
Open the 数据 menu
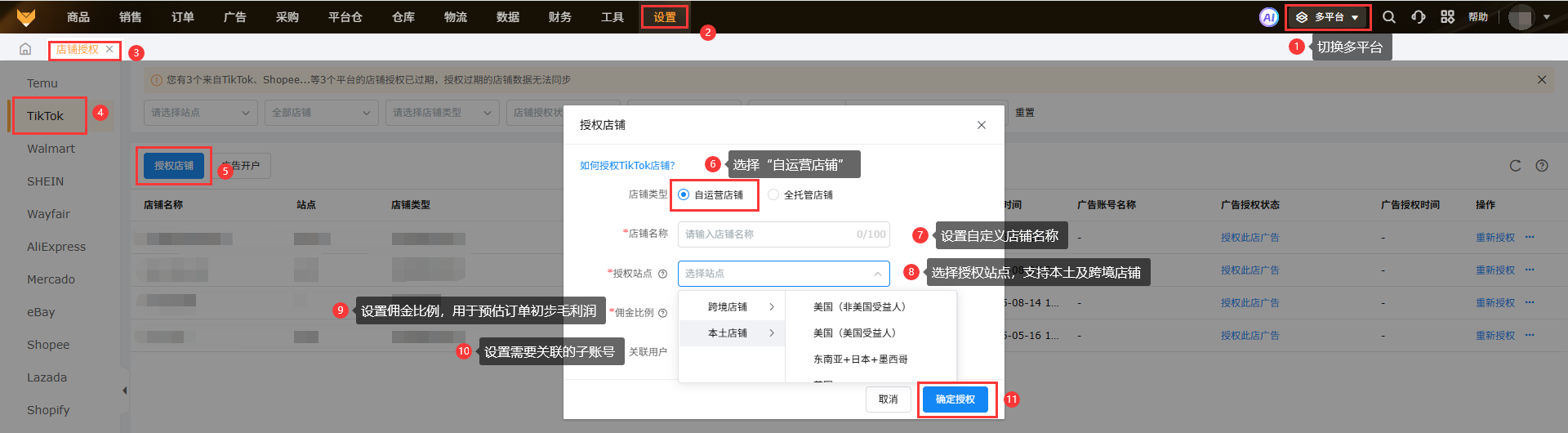coord(508,17)
